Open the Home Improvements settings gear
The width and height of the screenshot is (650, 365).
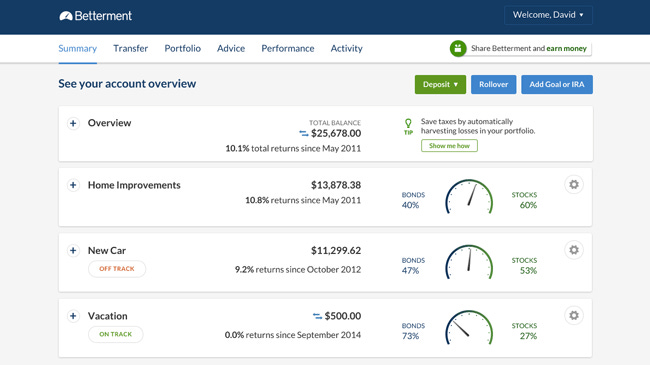574,185
